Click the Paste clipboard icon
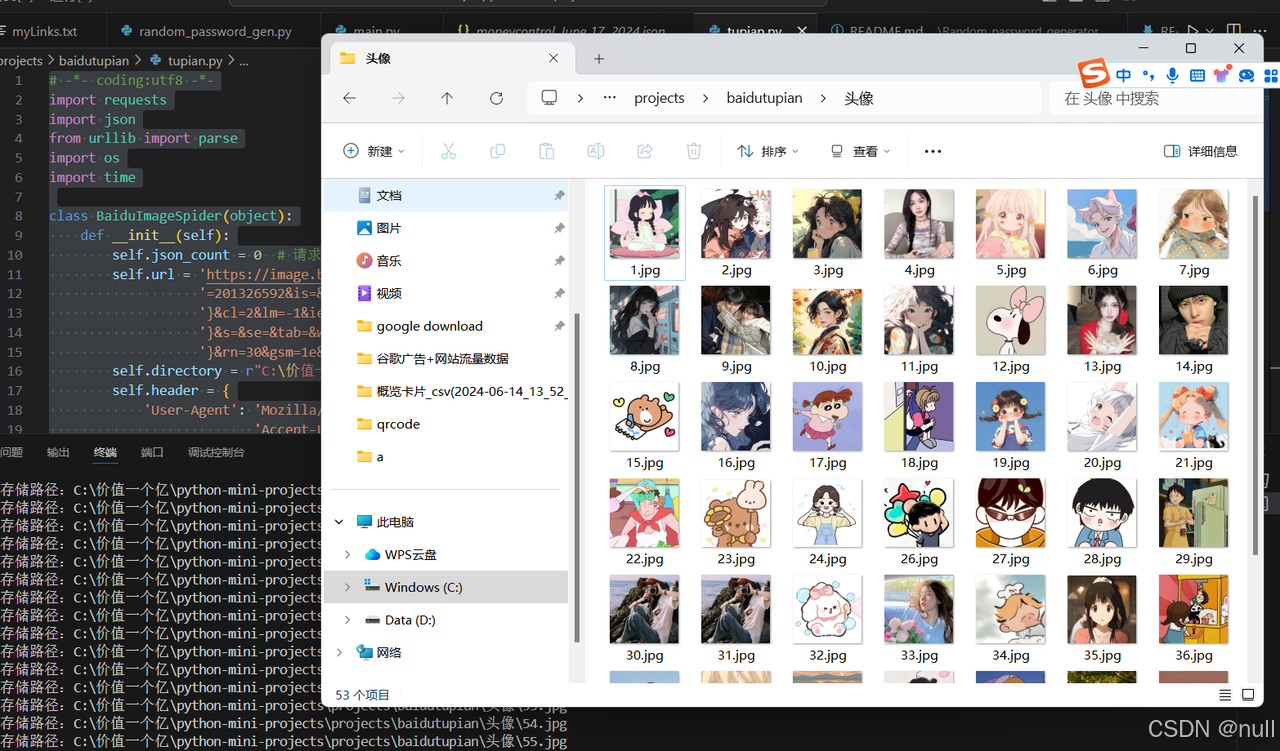Screen dimensions: 1280x751 tap(546, 151)
